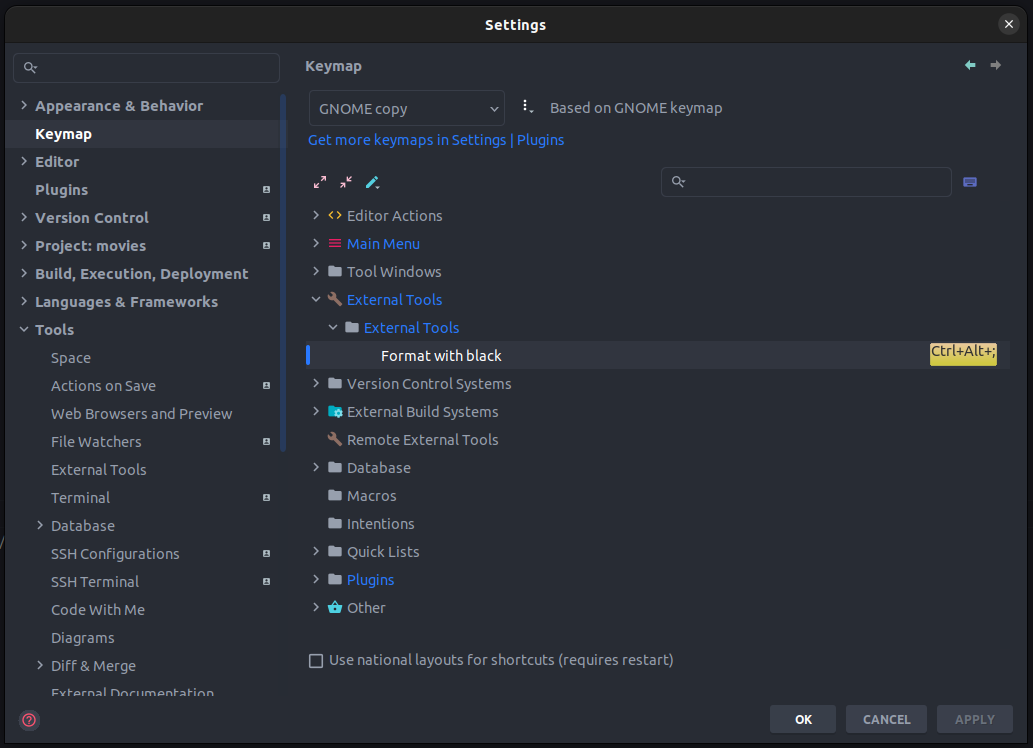1033x748 pixels.
Task: Open the help question mark icon
Action: pos(29,720)
